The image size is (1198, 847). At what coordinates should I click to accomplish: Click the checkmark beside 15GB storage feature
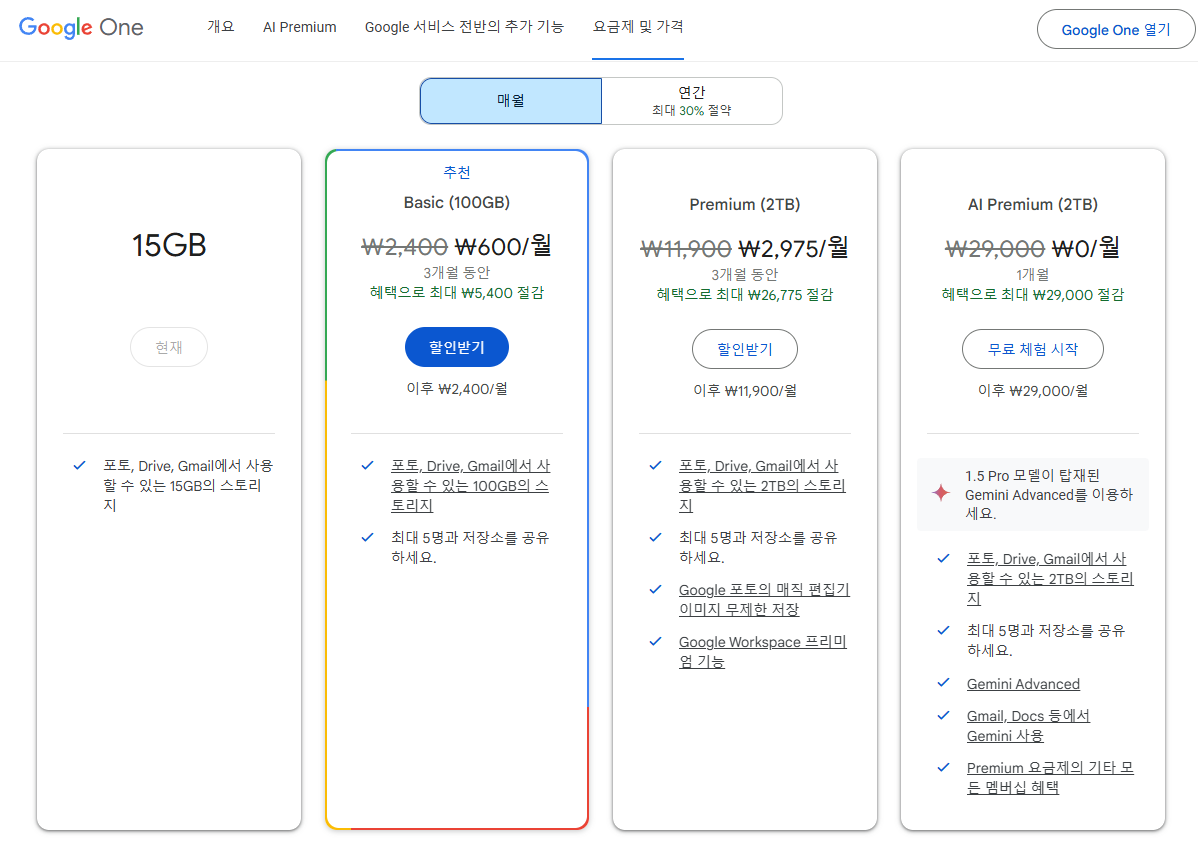[79, 465]
